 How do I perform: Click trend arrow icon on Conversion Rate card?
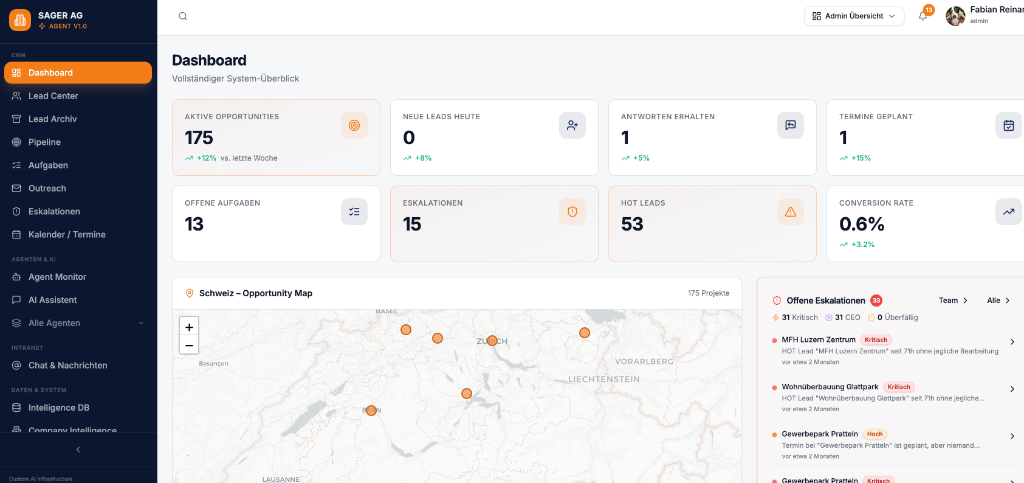(1008, 211)
